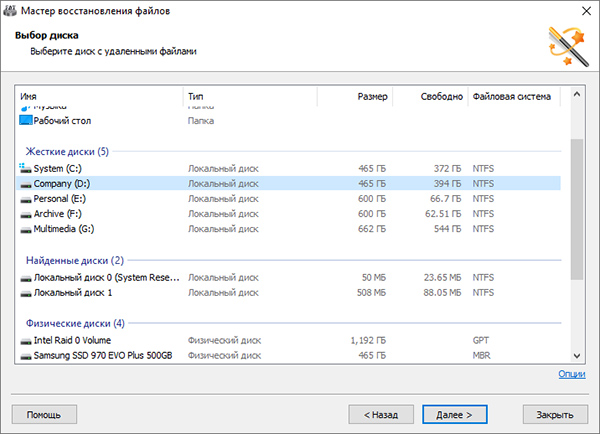Select the System (C:) drive icon
600x434 pixels.
click(25, 168)
